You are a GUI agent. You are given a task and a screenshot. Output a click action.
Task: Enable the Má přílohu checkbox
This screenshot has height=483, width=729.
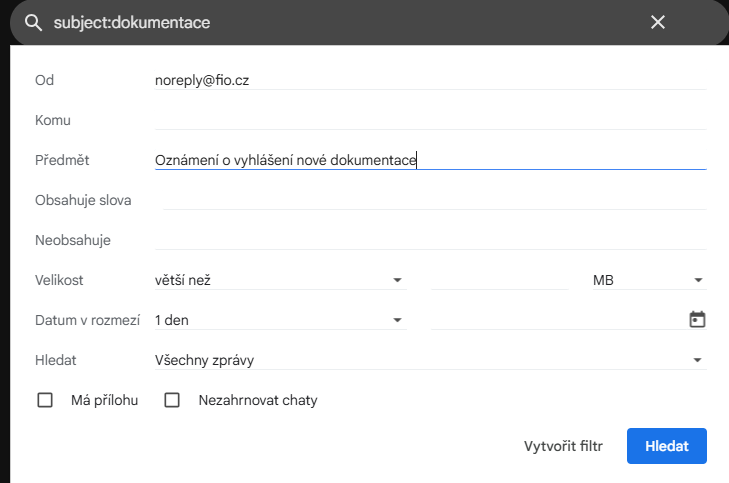click(x=45, y=400)
